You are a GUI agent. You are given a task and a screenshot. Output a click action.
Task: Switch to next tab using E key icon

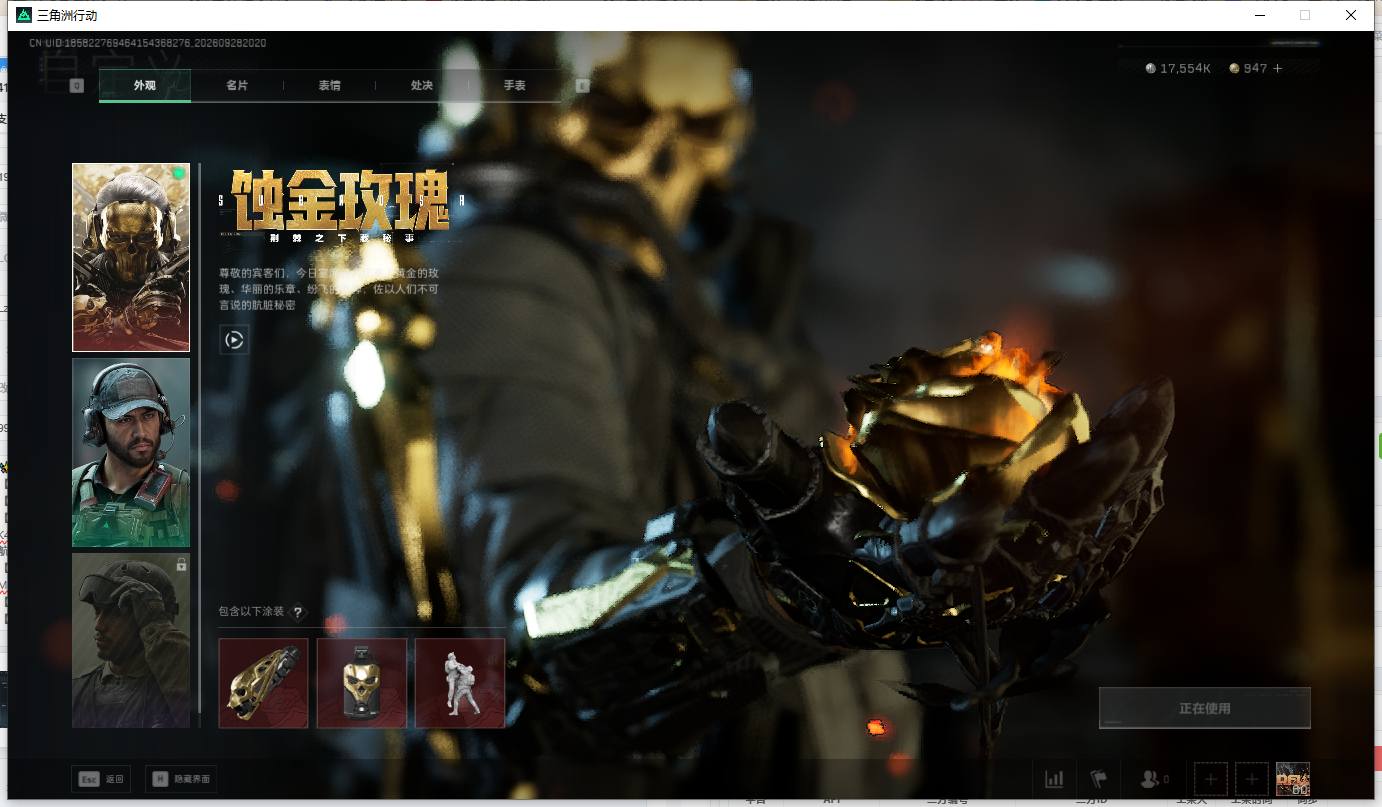[583, 86]
